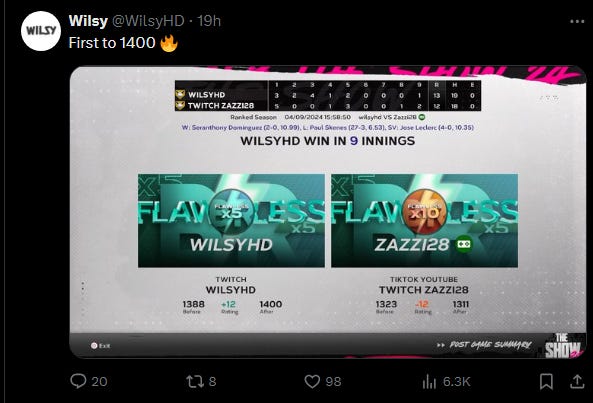This screenshot has height=403, width=593.
Task: Click the 20 replies count
Action: 99,381
